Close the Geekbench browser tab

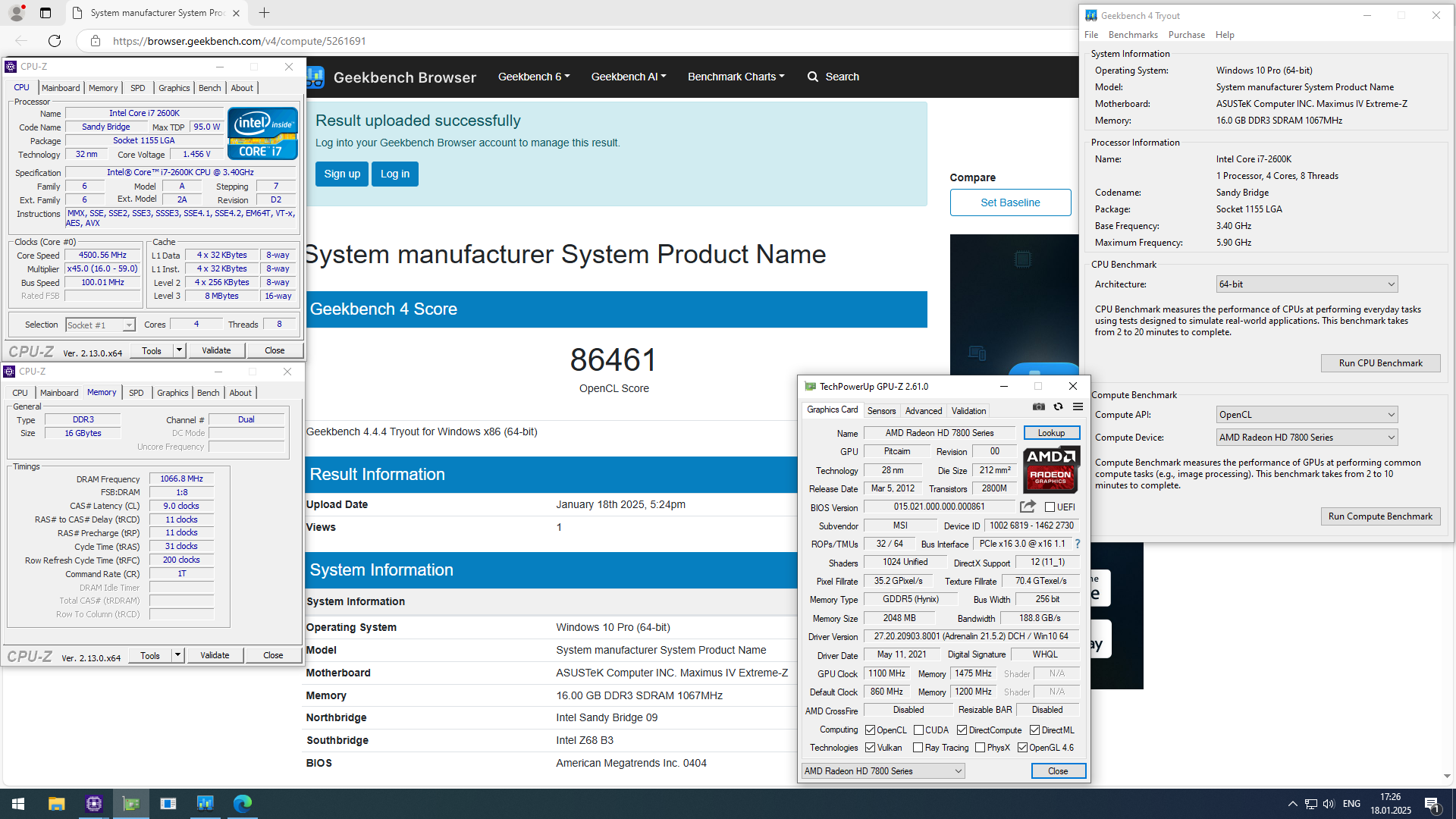pyautogui.click(x=236, y=13)
